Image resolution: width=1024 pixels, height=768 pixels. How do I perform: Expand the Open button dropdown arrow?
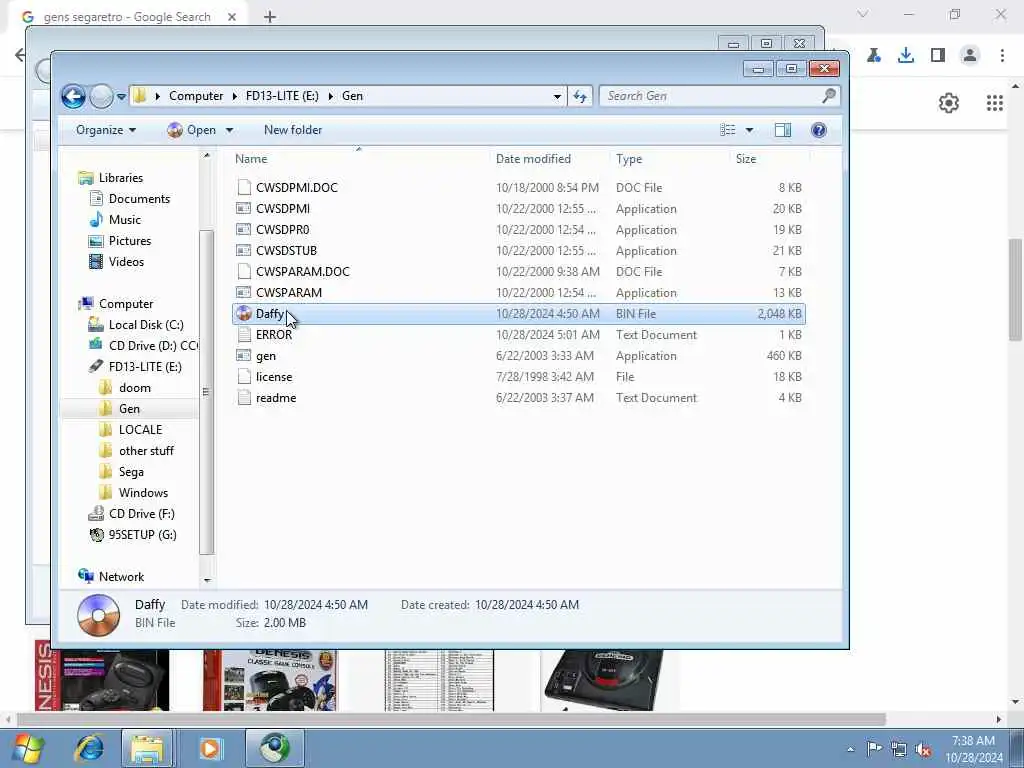(229, 130)
